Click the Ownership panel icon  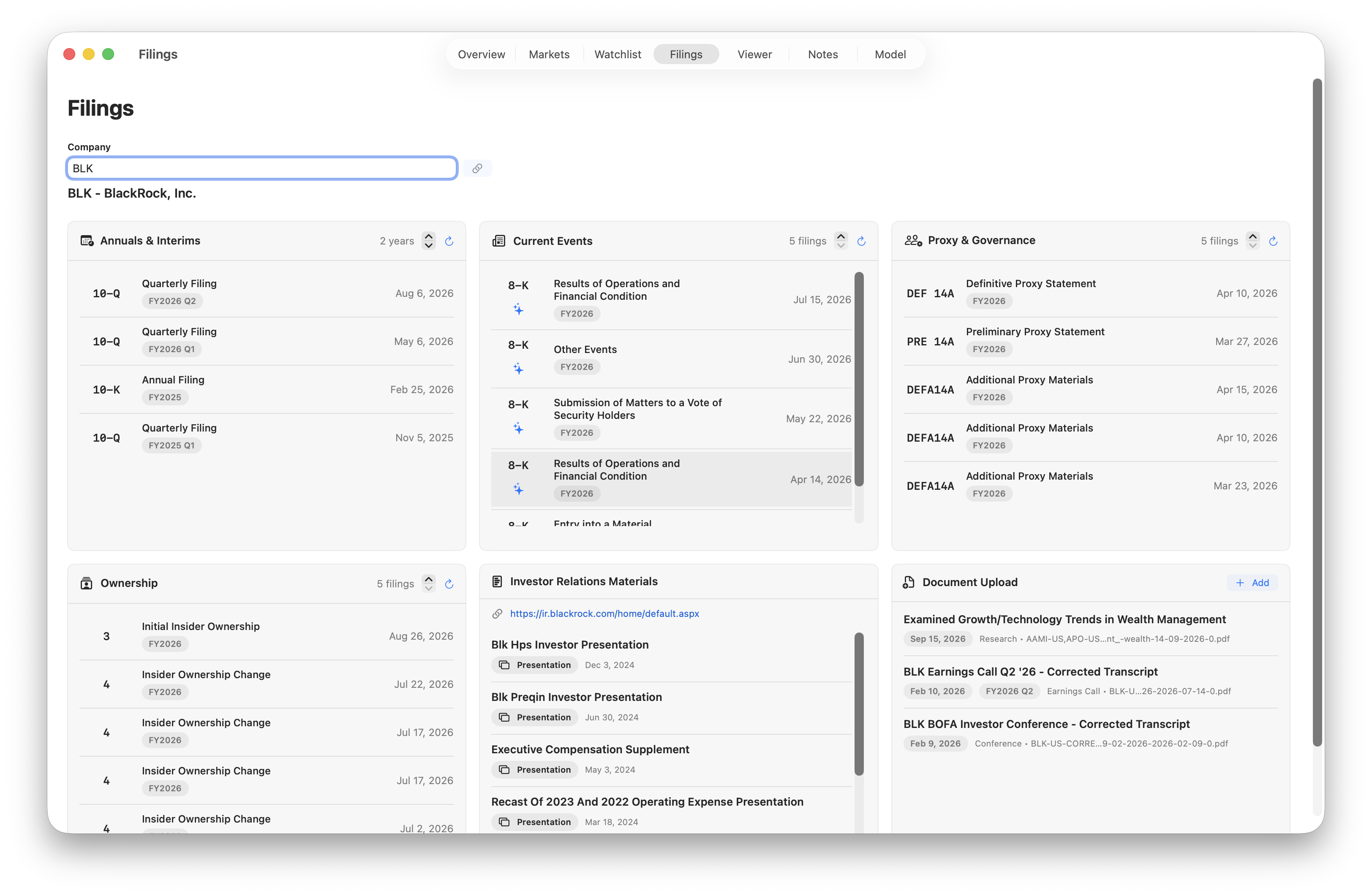click(x=87, y=583)
